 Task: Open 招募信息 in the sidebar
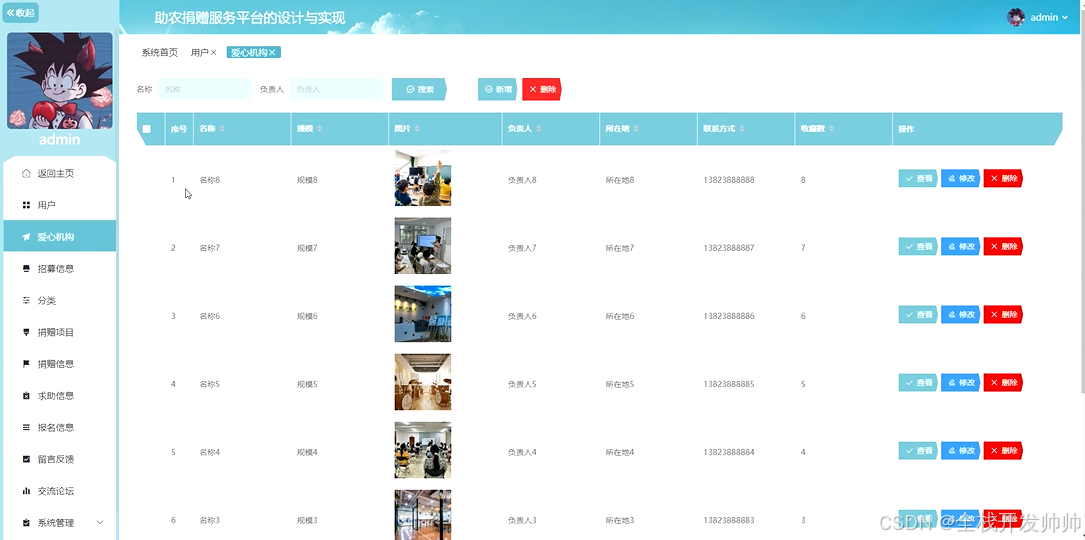[x=59, y=269]
